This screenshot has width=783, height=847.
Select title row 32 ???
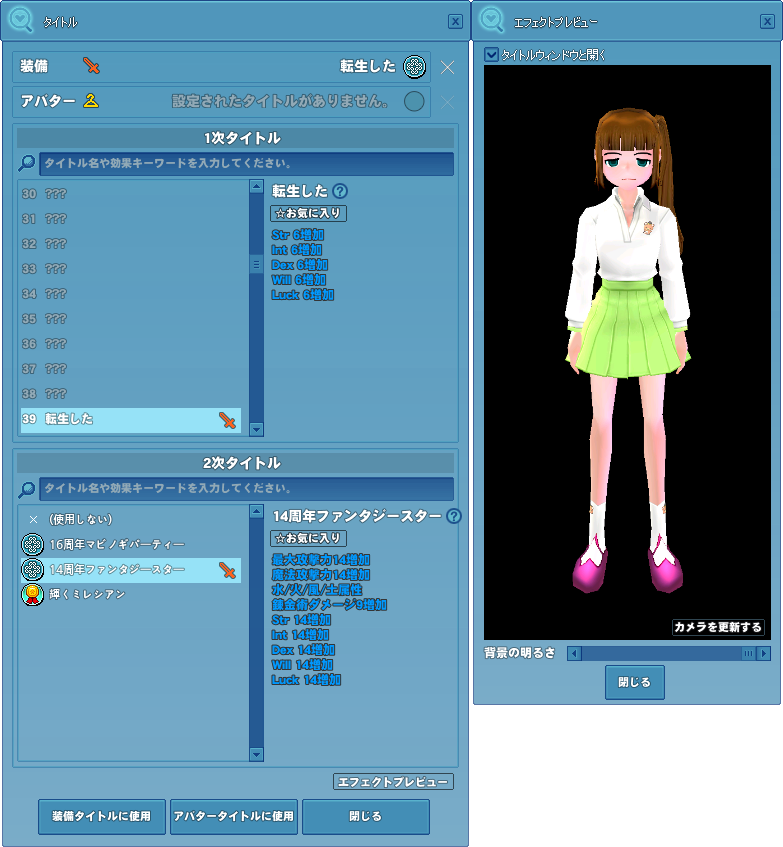click(131, 244)
